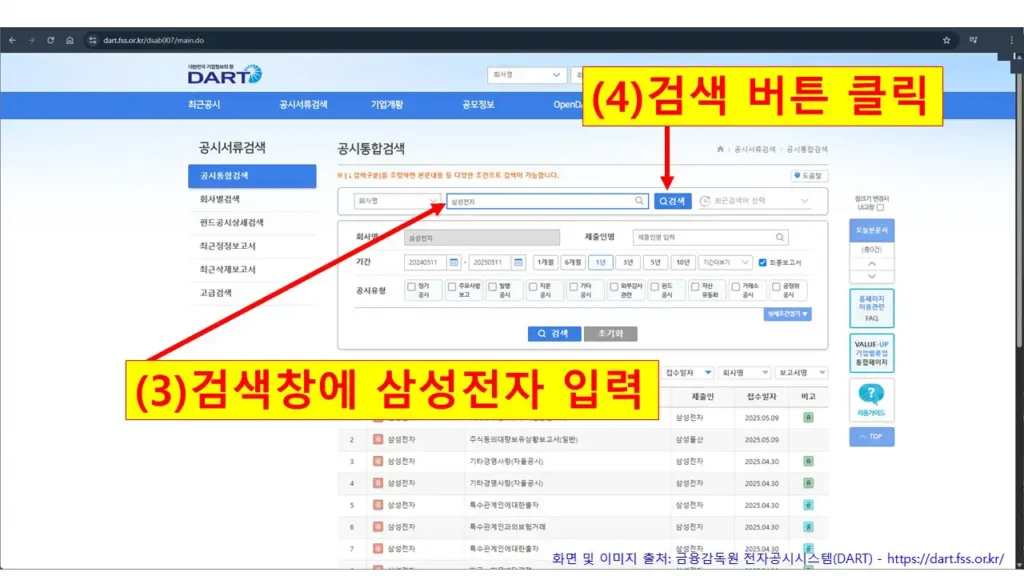Click the 제출인명 입력 field
Screen dimensions: 1024x576
pyautogui.click(x=711, y=238)
